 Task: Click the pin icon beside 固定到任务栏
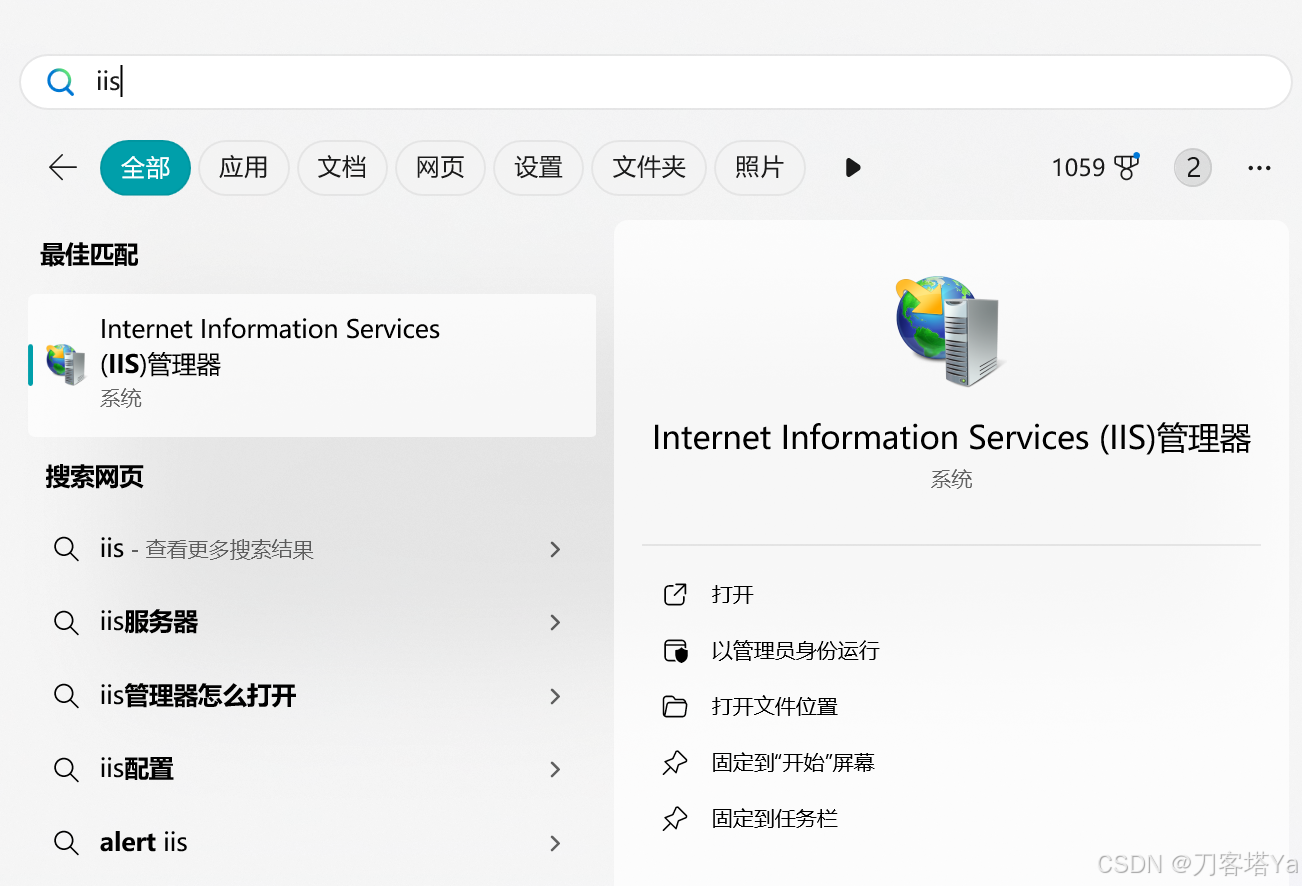pos(675,820)
